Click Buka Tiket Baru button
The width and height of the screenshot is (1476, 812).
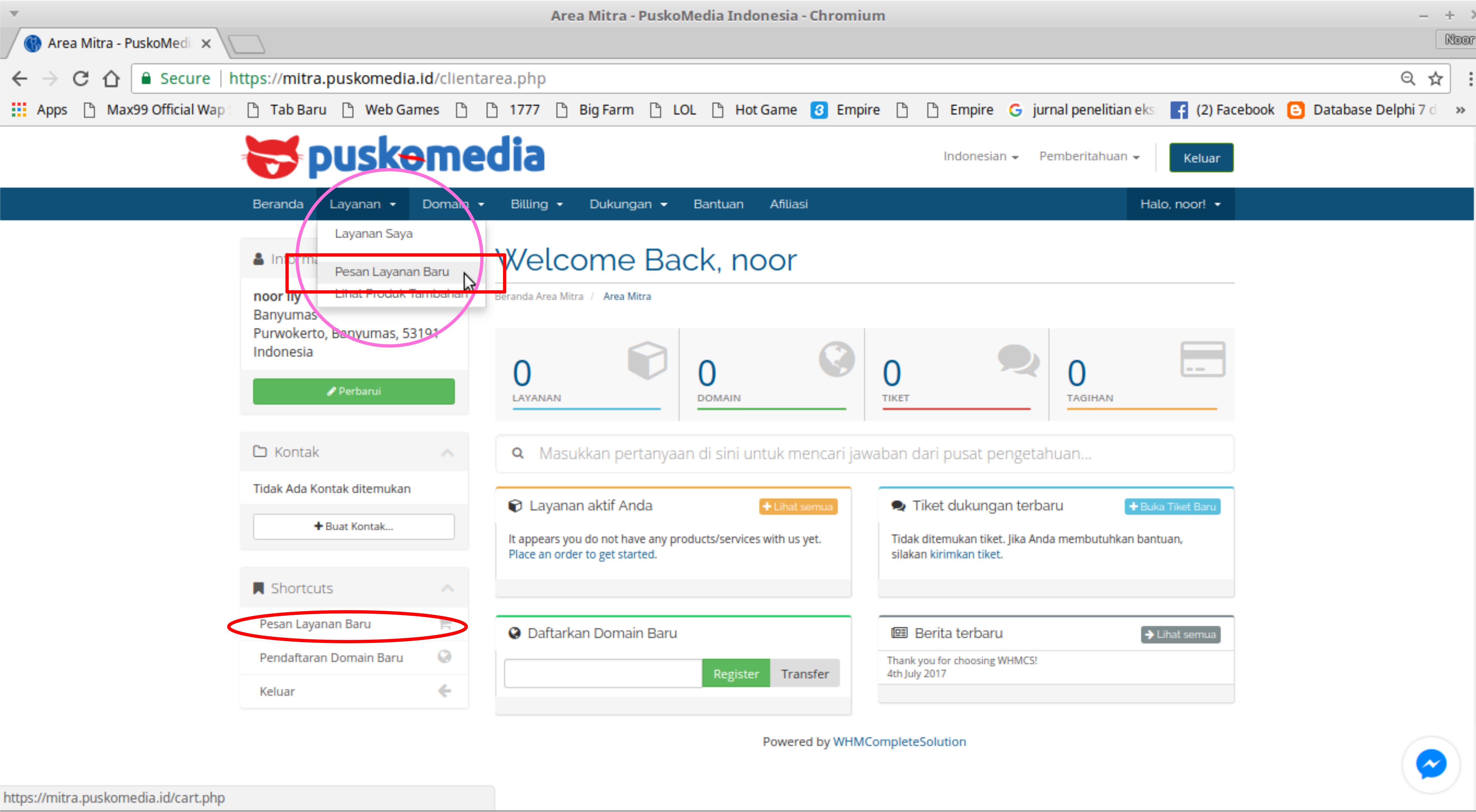tap(1172, 507)
